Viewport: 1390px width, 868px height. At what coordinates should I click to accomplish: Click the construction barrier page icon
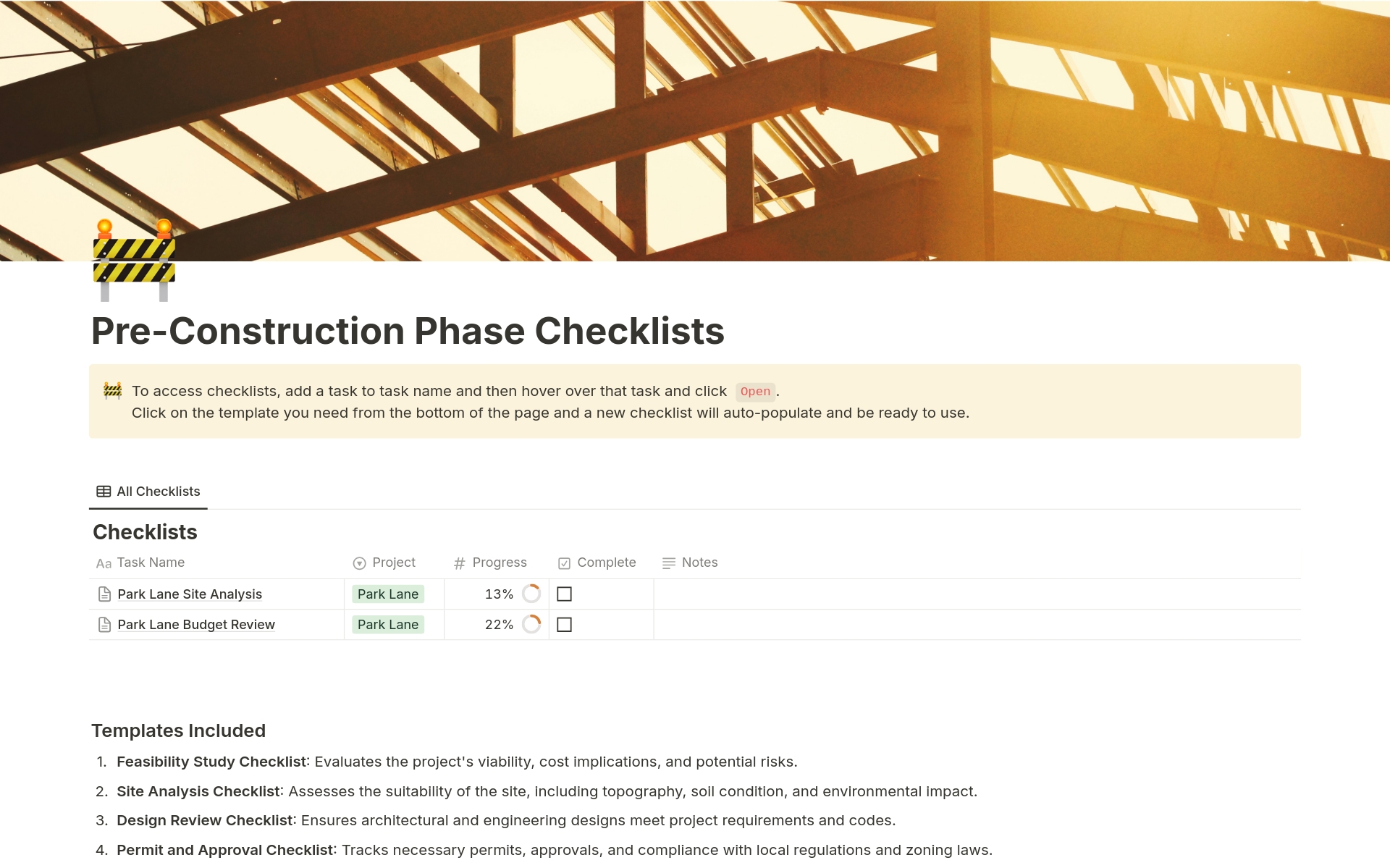[x=134, y=261]
